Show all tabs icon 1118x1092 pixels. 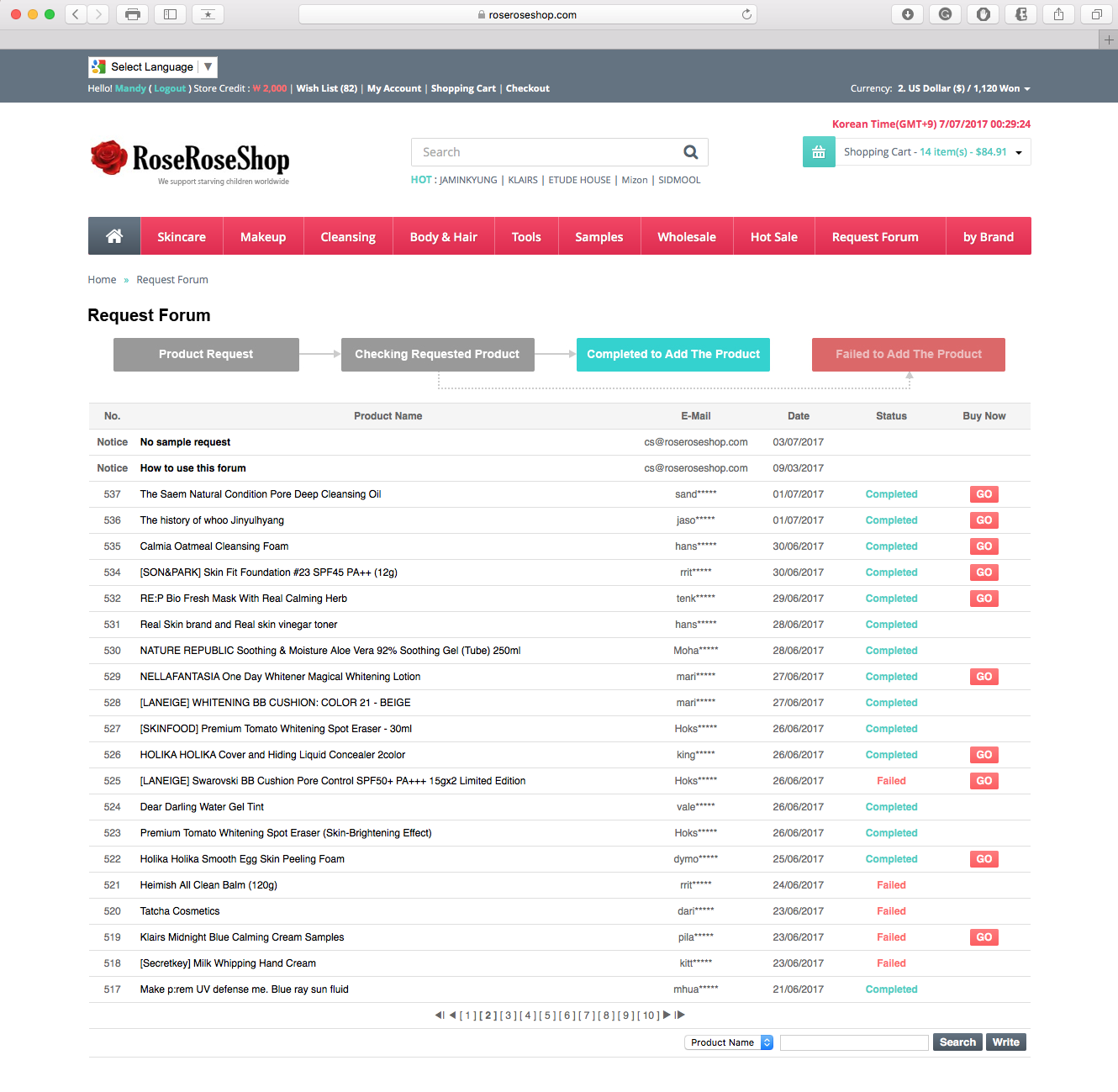pyautogui.click(x=1096, y=14)
